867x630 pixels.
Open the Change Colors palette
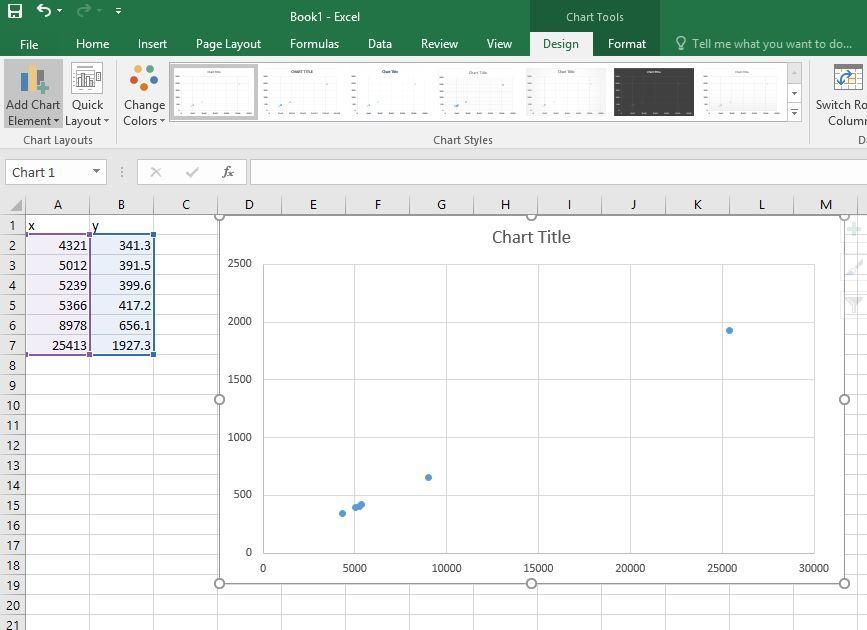pos(144,95)
